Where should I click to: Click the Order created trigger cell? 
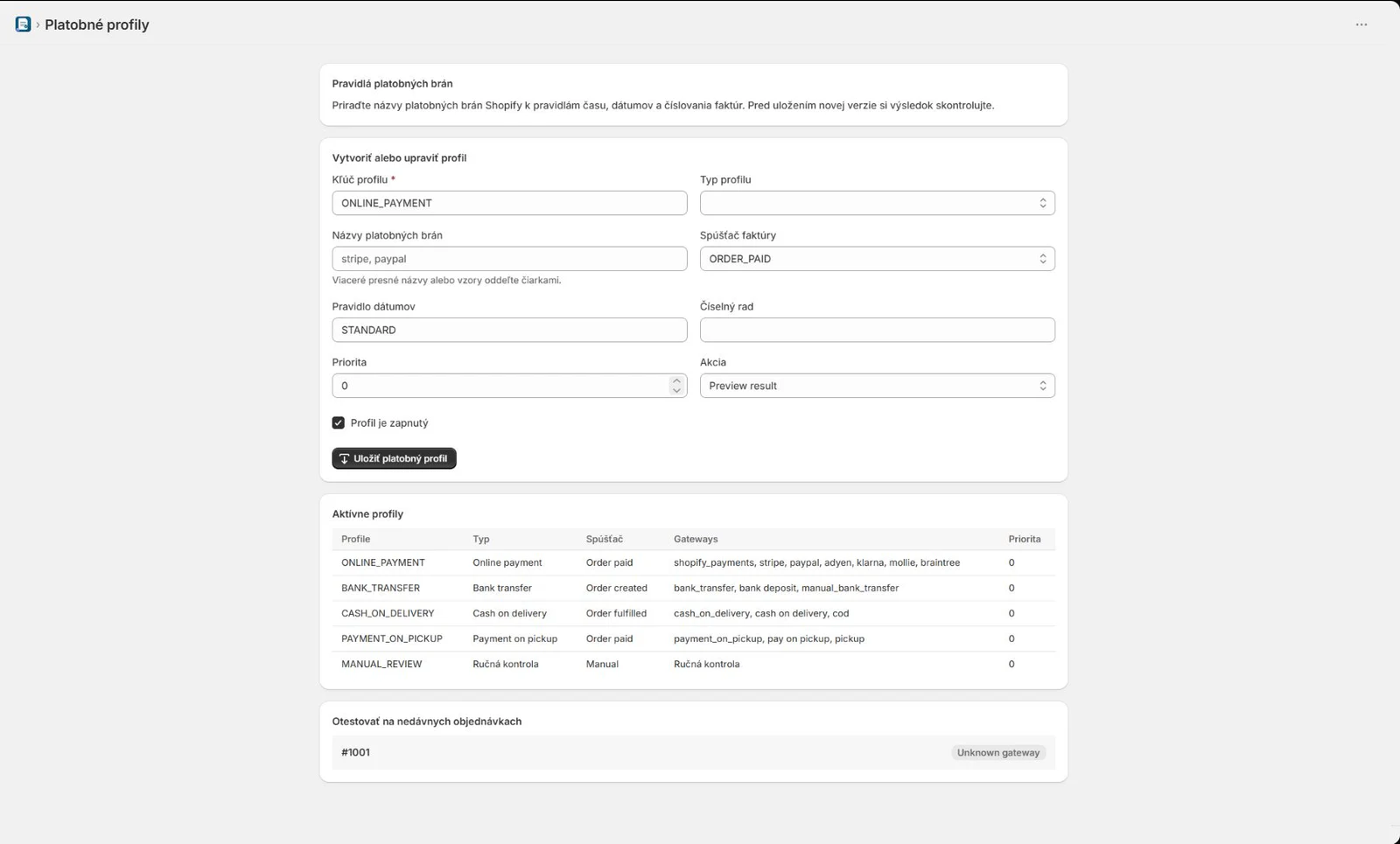click(x=617, y=588)
